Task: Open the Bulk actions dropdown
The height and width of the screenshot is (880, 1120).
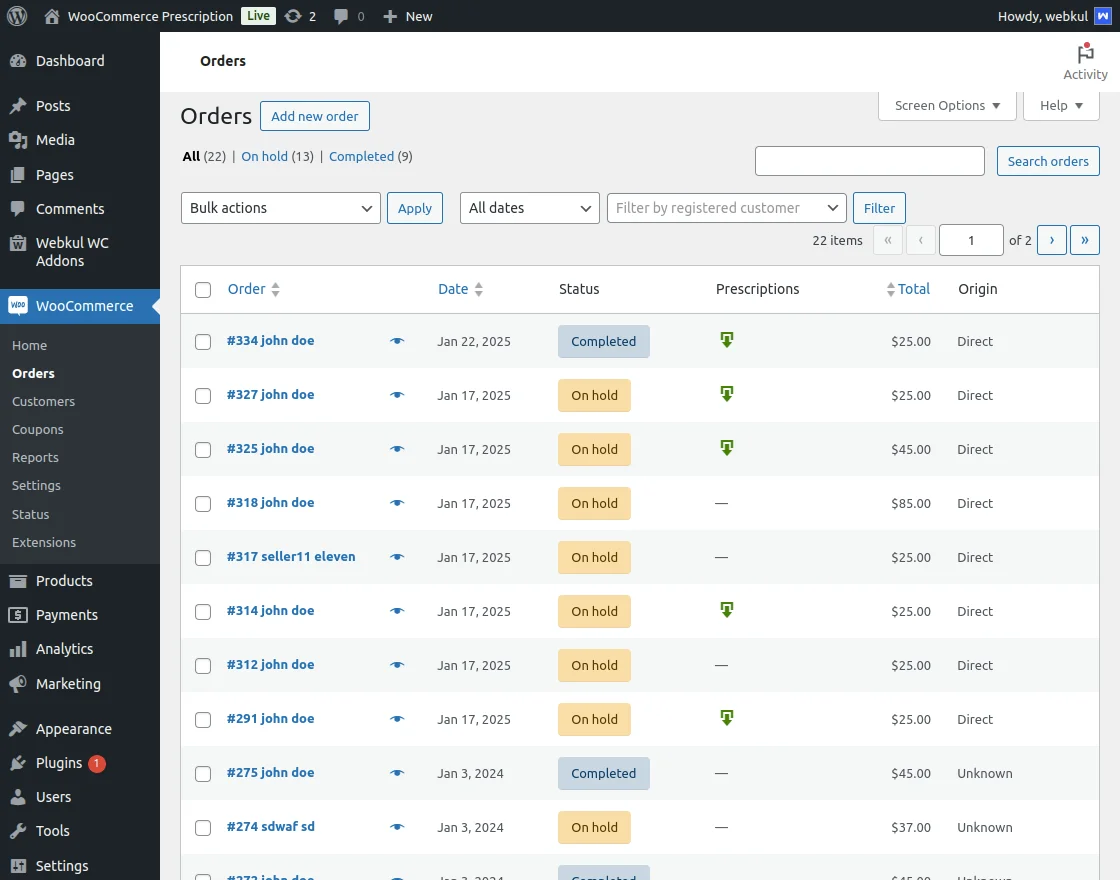Action: tap(280, 208)
